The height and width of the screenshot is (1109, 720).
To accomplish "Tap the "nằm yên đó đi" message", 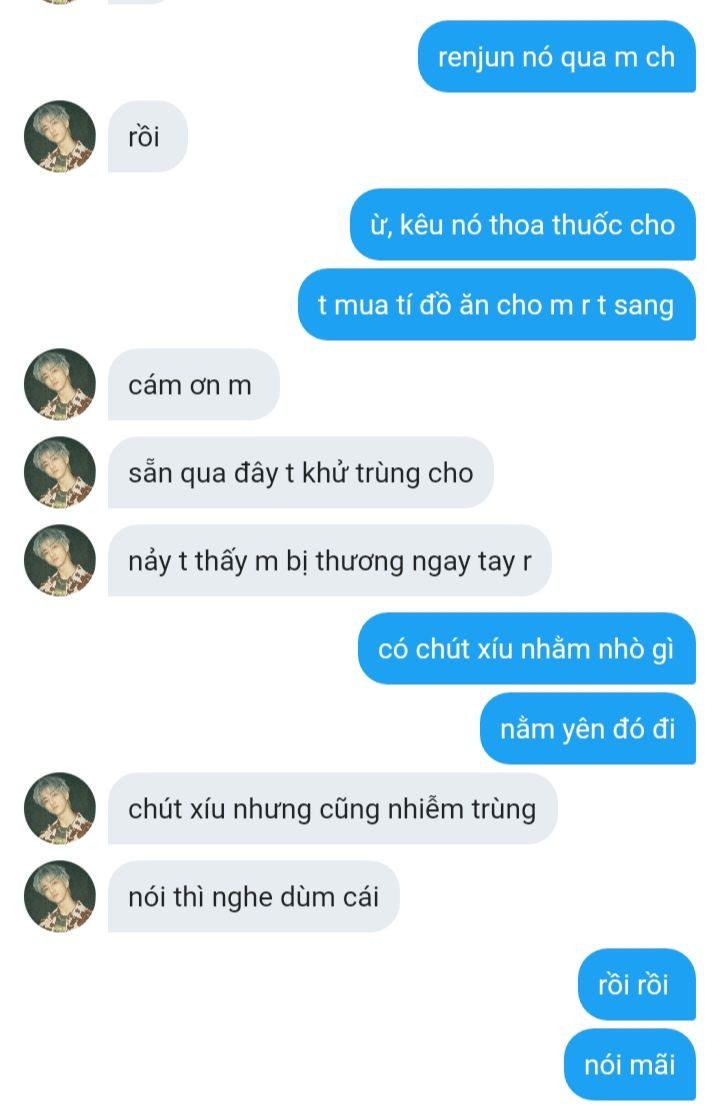I will click(588, 728).
